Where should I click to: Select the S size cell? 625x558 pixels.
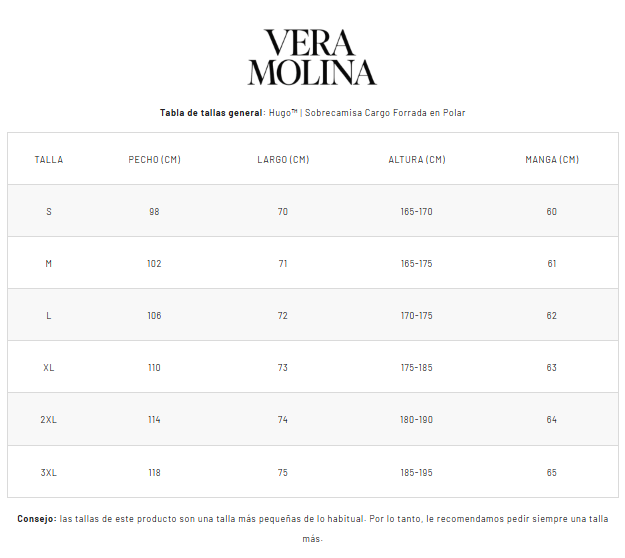(x=49, y=212)
